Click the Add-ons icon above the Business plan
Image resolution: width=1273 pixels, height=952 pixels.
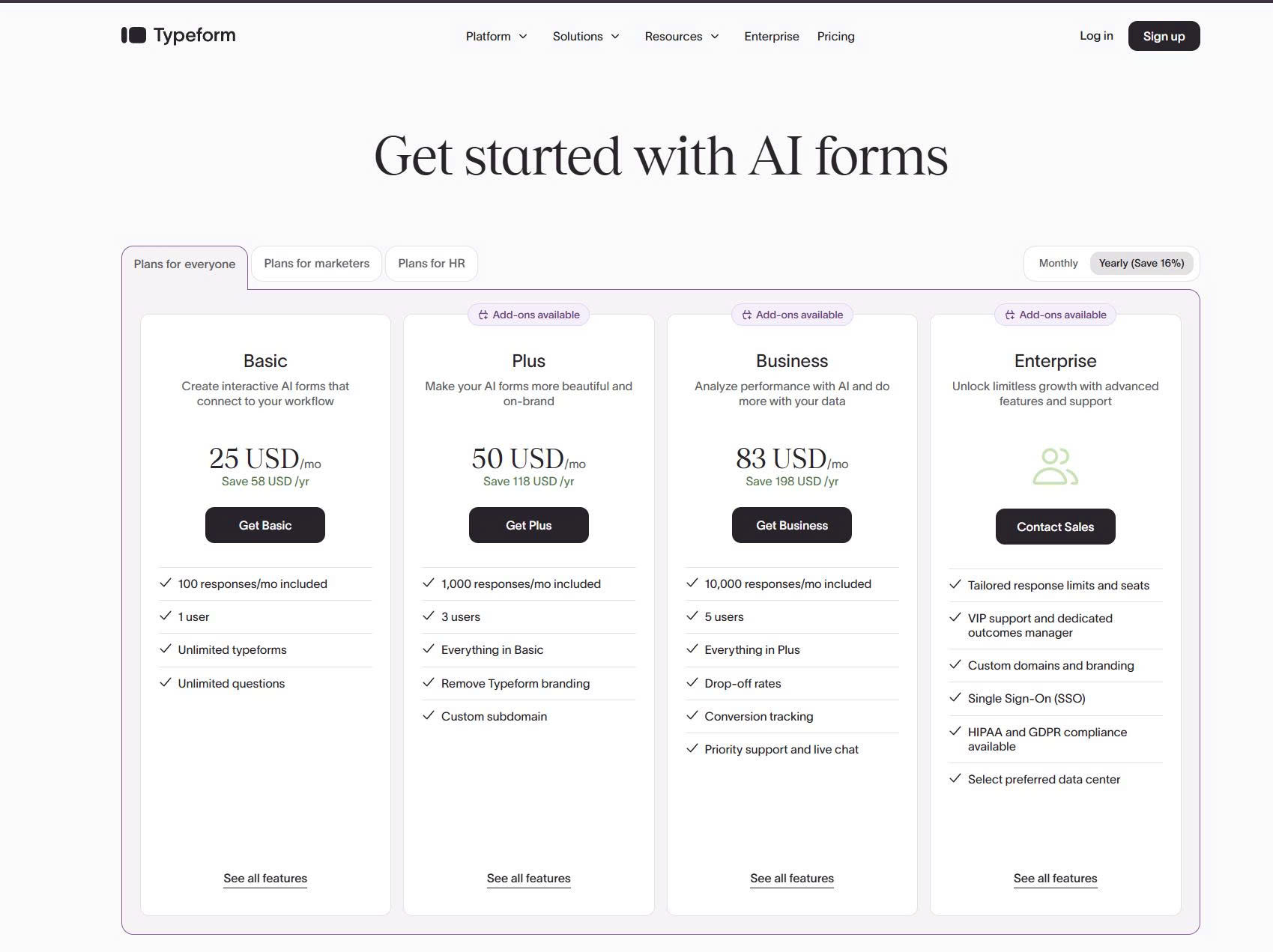coord(746,315)
